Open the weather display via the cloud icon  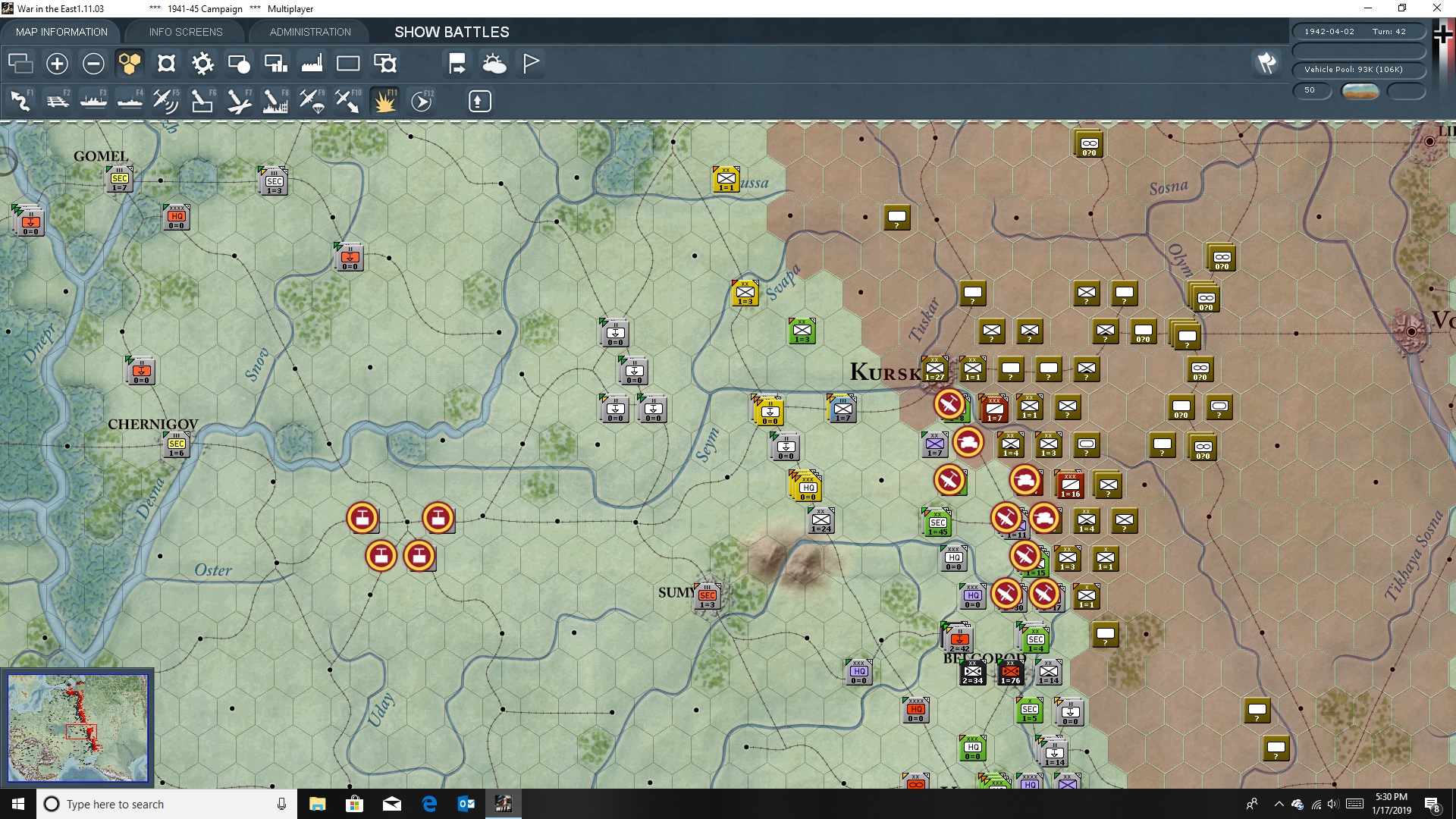(x=495, y=64)
